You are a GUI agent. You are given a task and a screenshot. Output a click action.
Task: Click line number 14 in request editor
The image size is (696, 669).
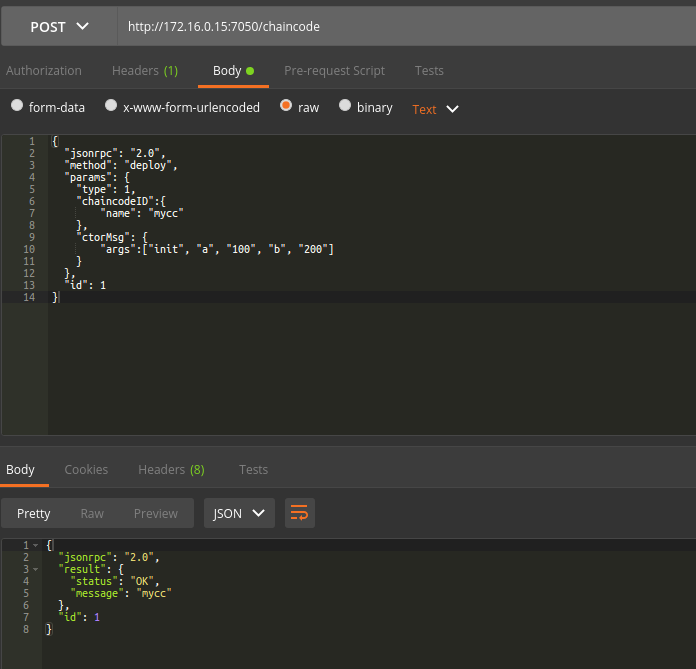(x=29, y=297)
